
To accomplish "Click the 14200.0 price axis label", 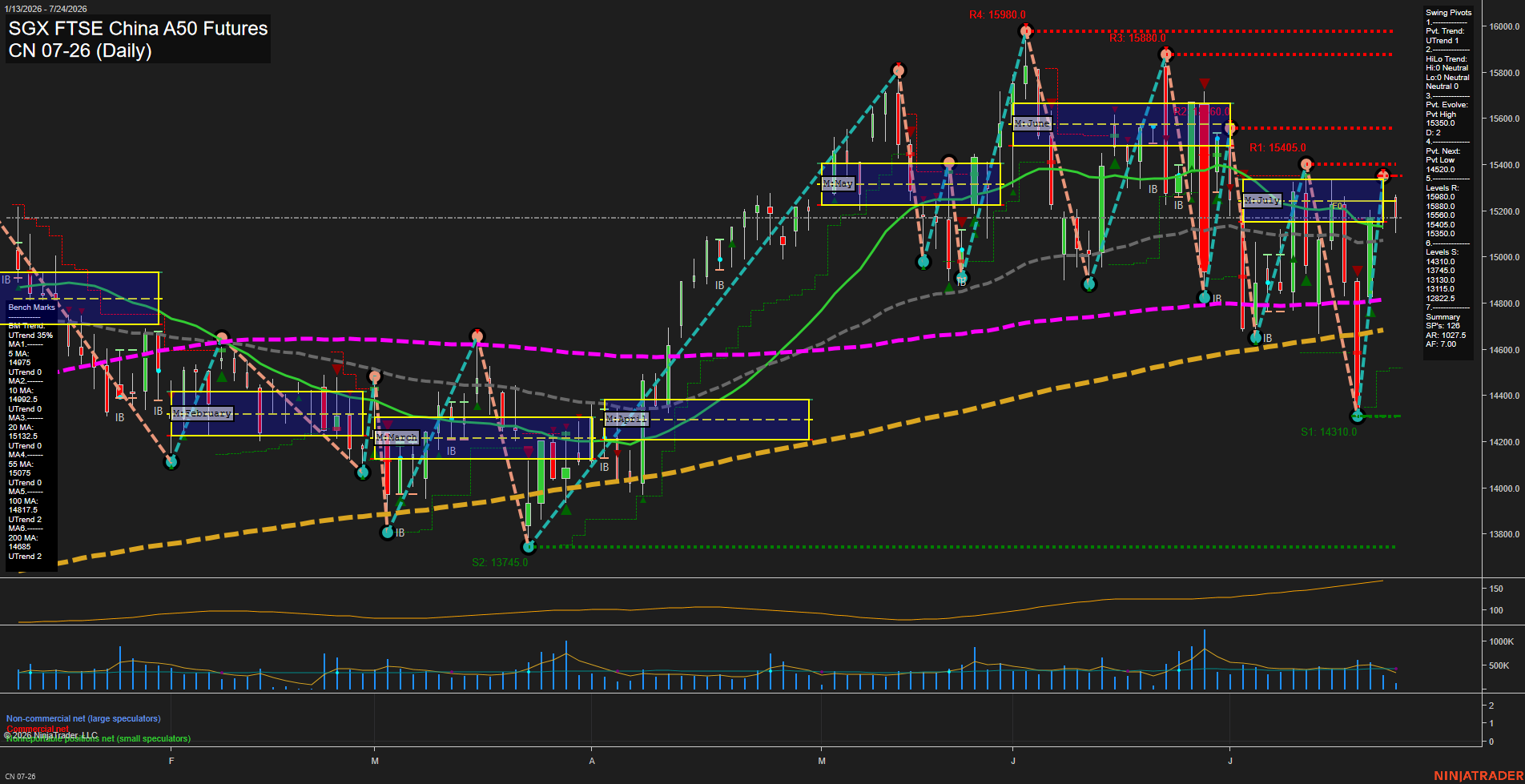I will [1504, 442].
